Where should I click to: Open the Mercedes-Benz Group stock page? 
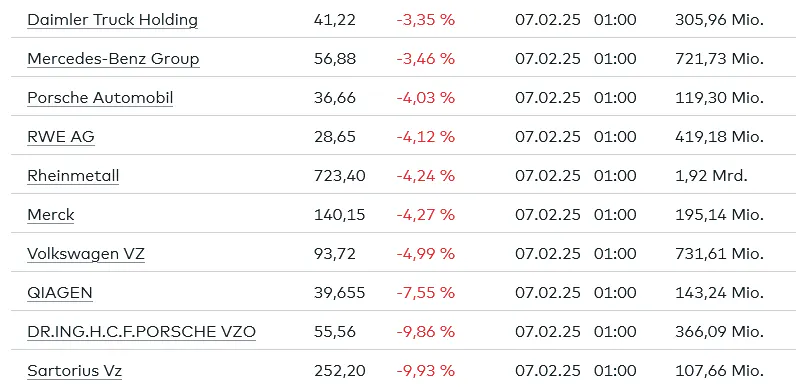tap(113, 59)
